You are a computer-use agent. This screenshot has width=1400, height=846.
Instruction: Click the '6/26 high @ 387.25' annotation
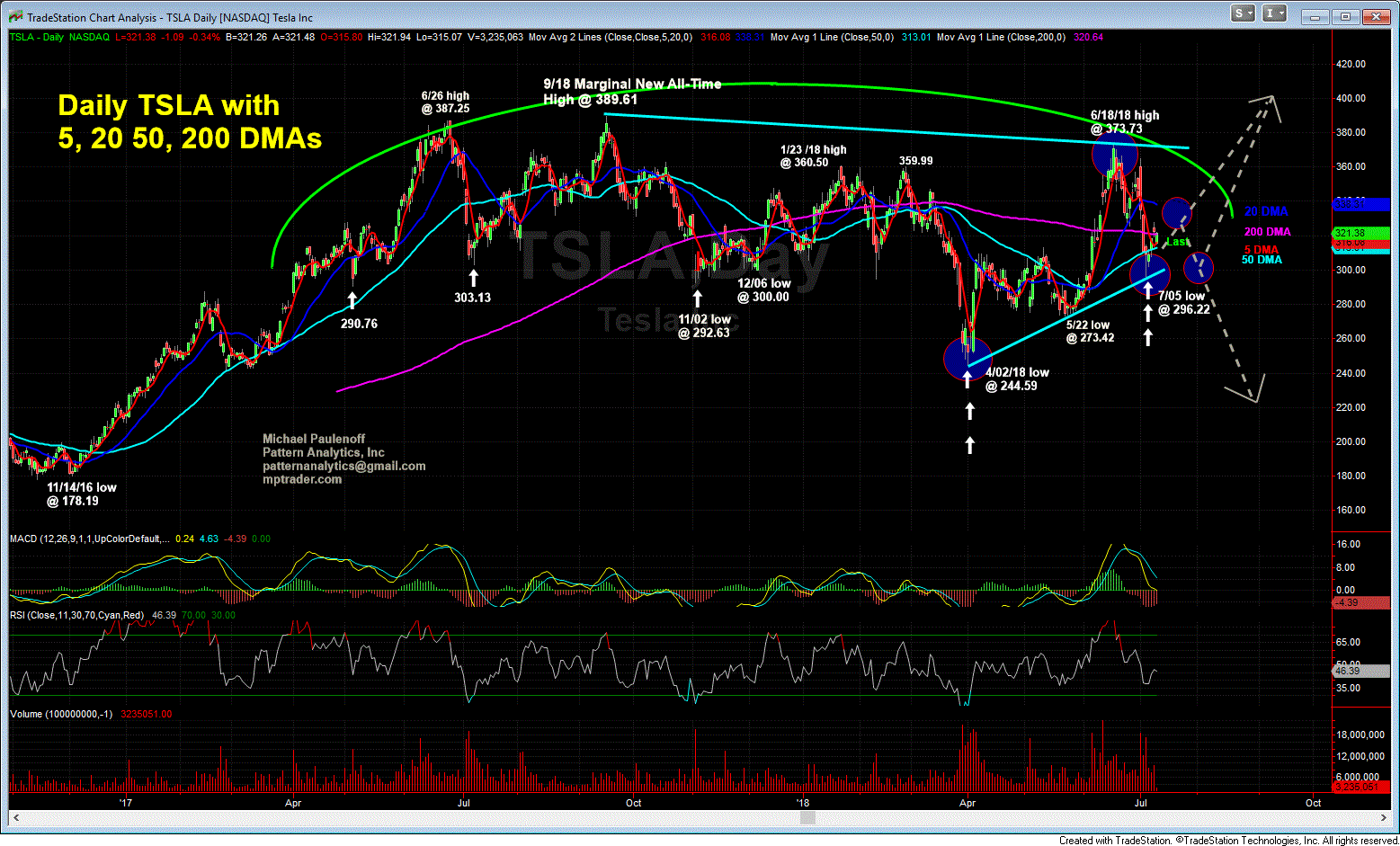pos(445,102)
